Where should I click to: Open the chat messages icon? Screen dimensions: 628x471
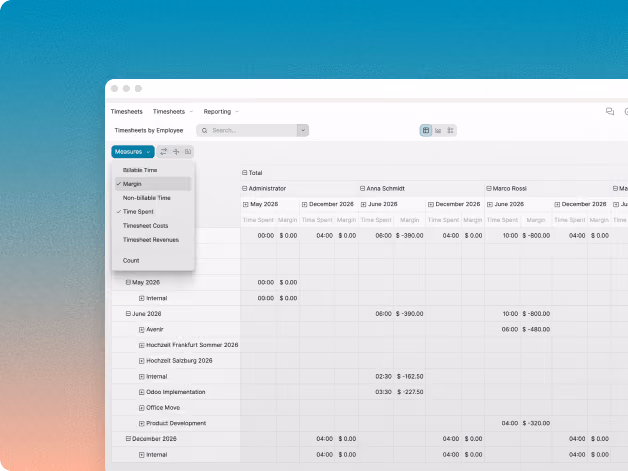pyautogui.click(x=610, y=111)
